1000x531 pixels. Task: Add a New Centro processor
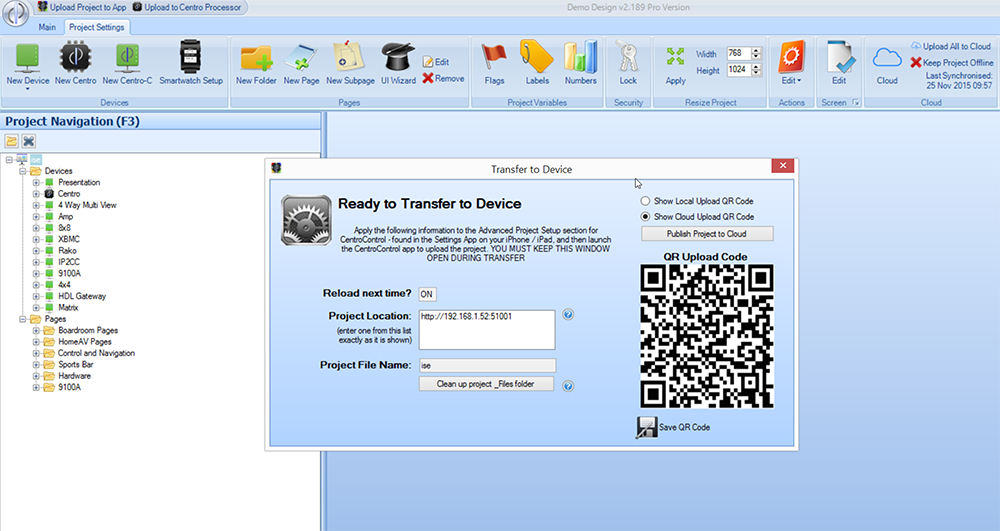[x=75, y=62]
